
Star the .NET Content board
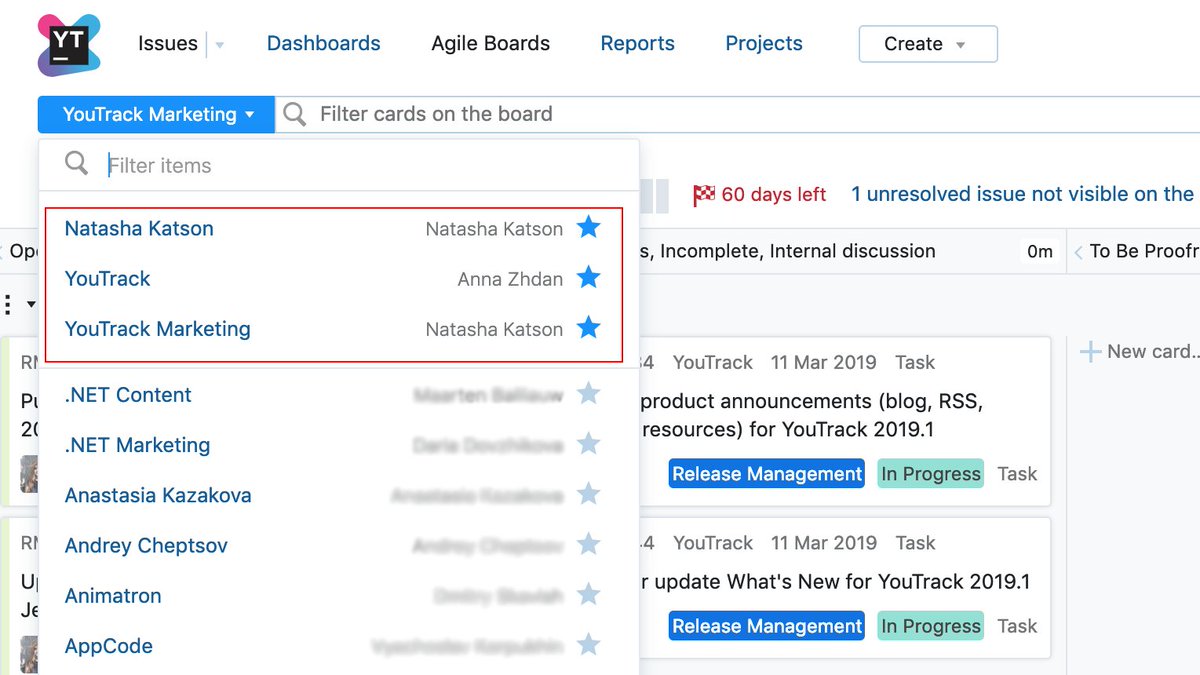[589, 394]
